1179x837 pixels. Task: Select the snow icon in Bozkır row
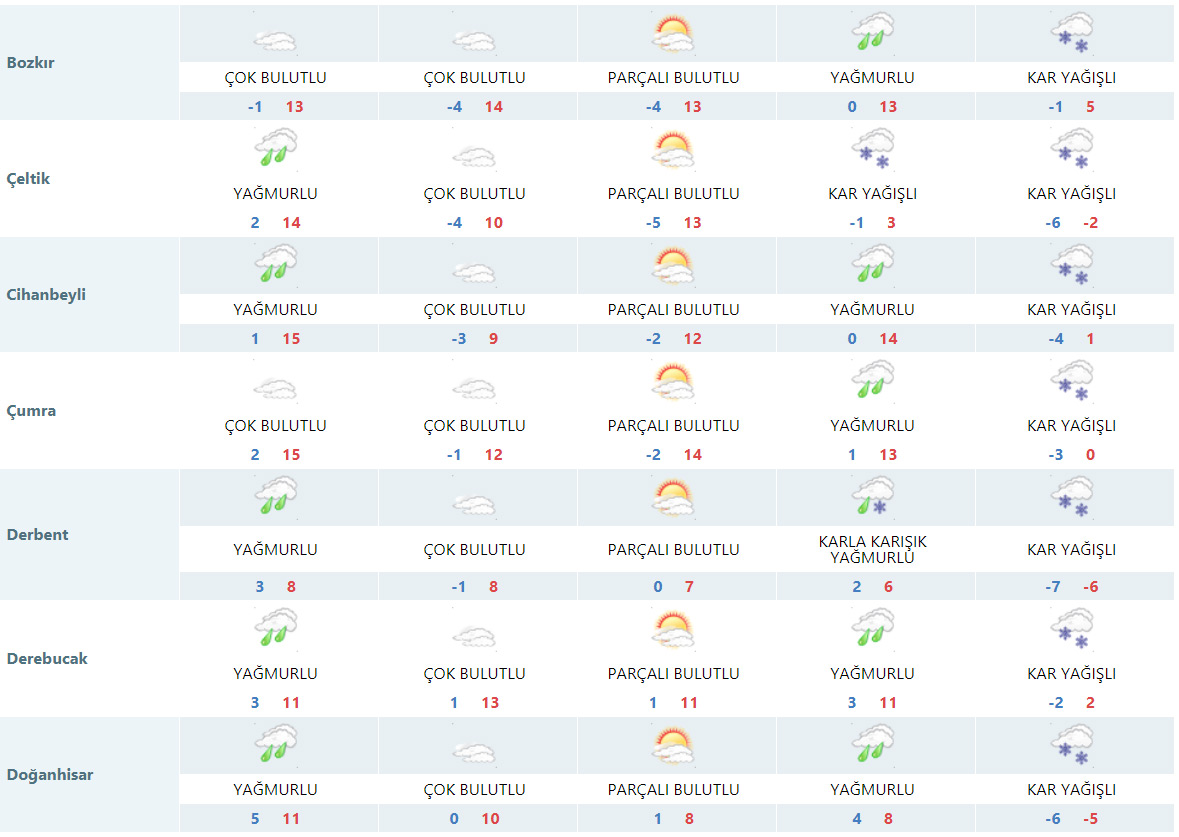pos(1073,35)
